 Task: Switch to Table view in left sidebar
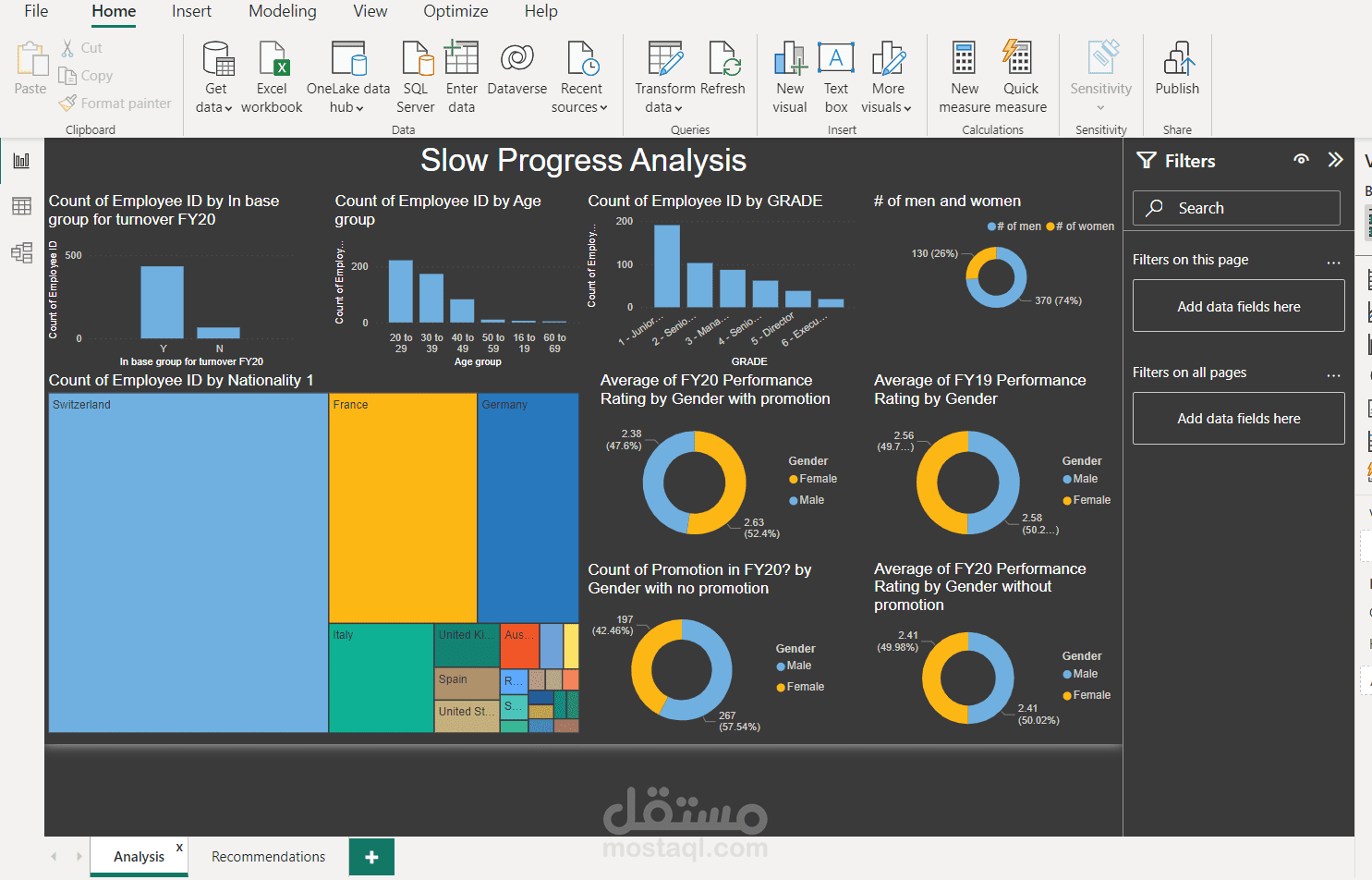point(20,205)
